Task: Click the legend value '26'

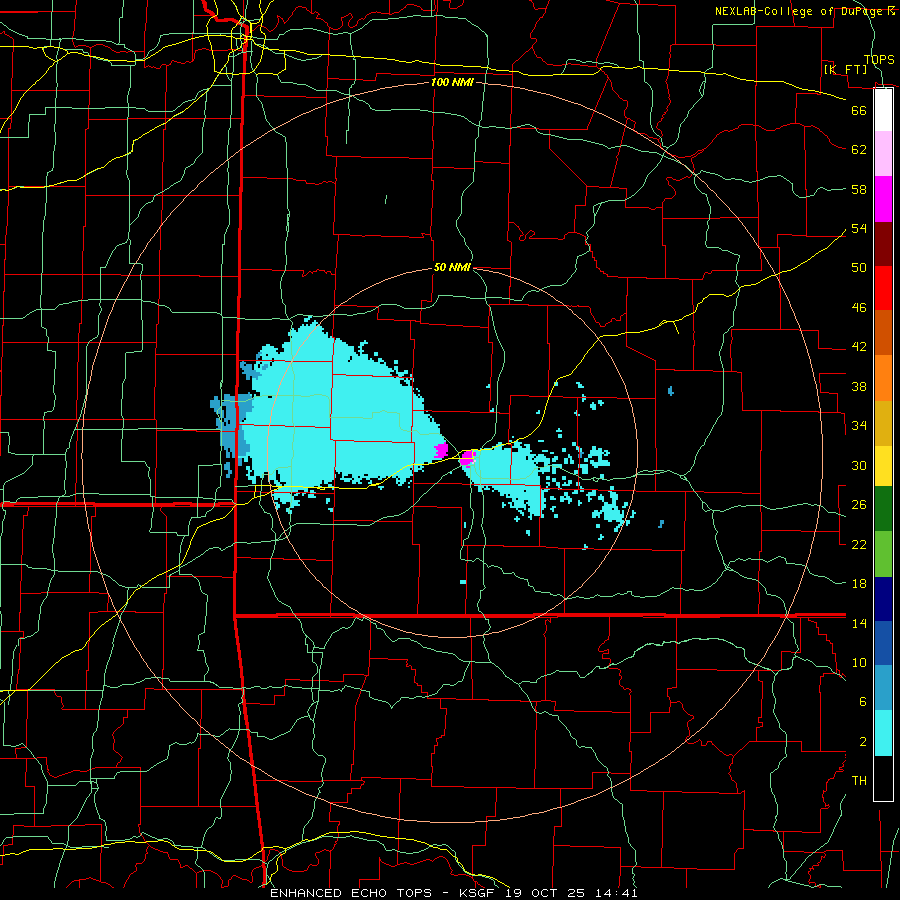Action: [859, 505]
